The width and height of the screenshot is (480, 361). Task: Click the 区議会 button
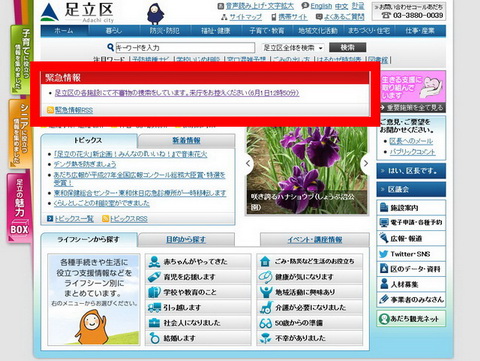pyautogui.click(x=411, y=189)
